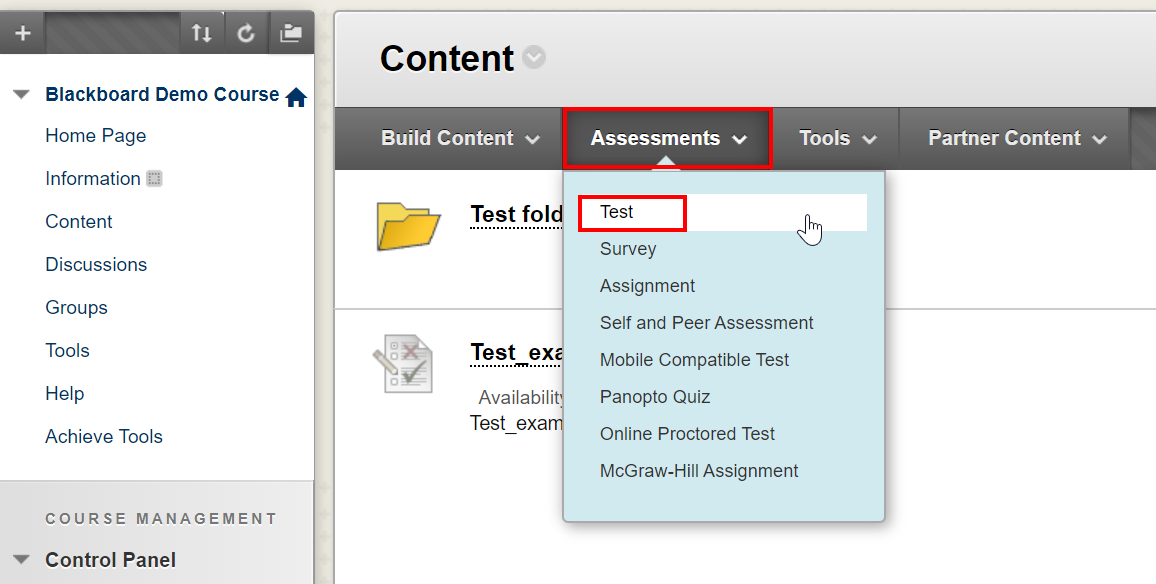Open the yellow Test folder icon

[x=408, y=227]
